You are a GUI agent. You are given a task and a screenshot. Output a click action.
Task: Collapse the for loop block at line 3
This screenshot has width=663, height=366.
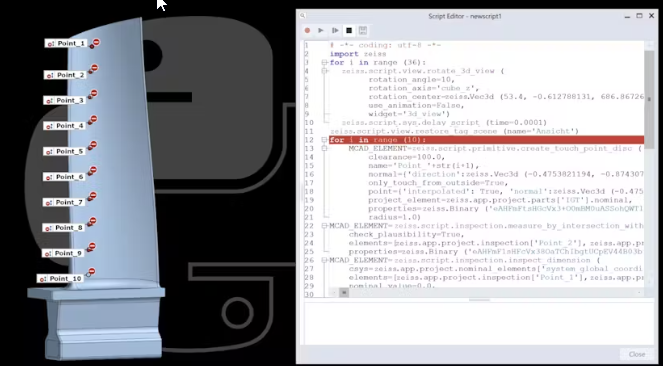[x=324, y=63]
